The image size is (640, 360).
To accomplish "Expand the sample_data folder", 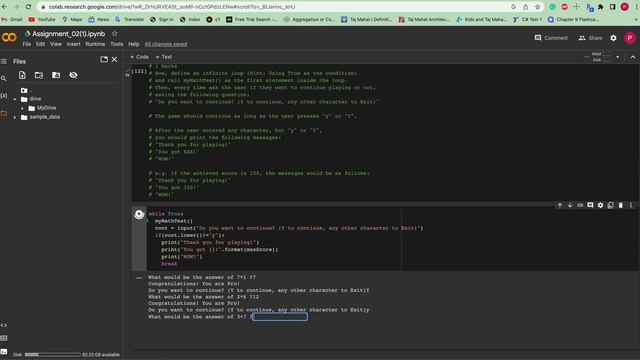I will 15,117.
